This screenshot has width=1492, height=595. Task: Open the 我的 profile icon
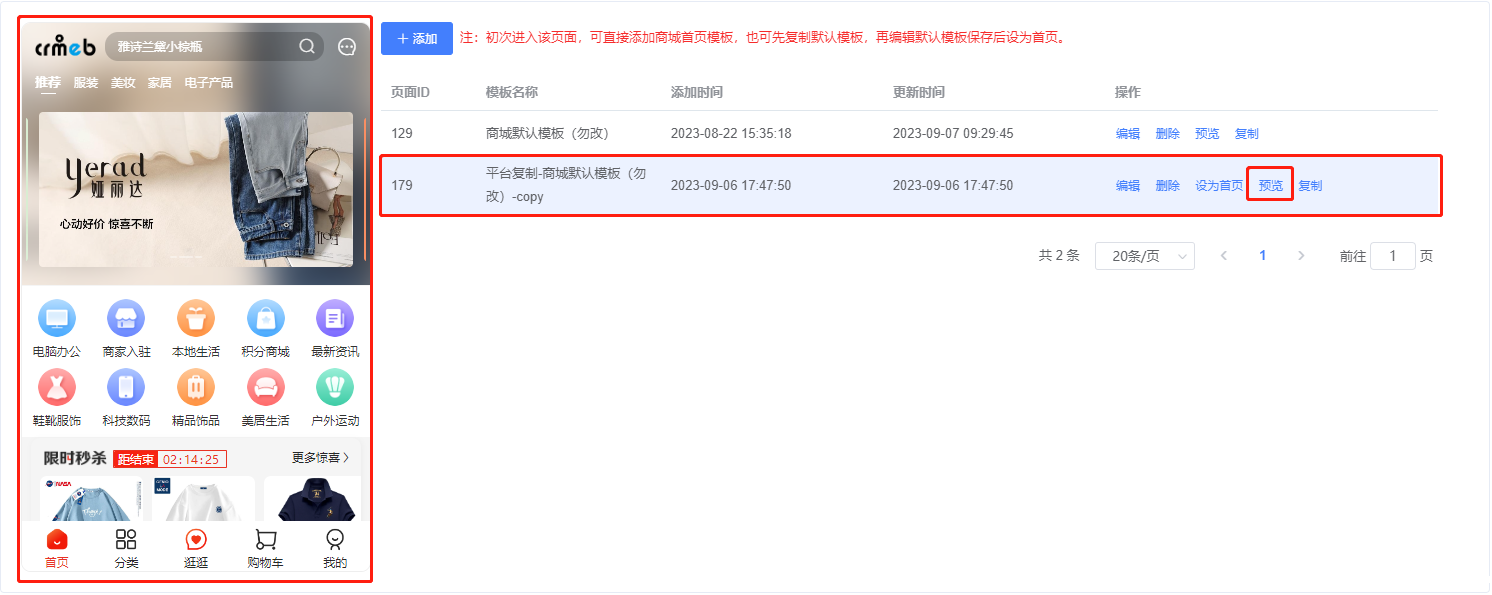click(335, 541)
